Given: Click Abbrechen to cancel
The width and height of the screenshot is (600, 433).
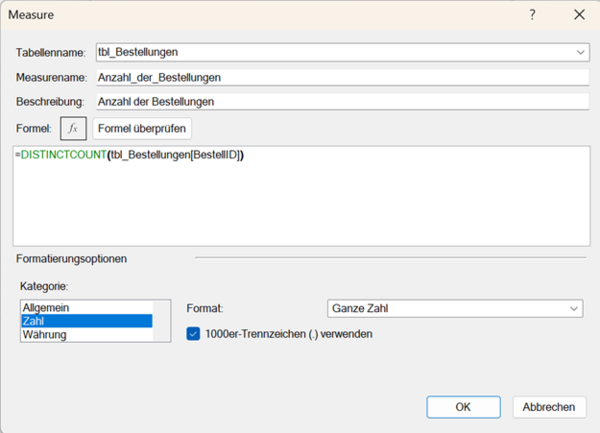Looking at the screenshot, I should pyautogui.click(x=548, y=407).
